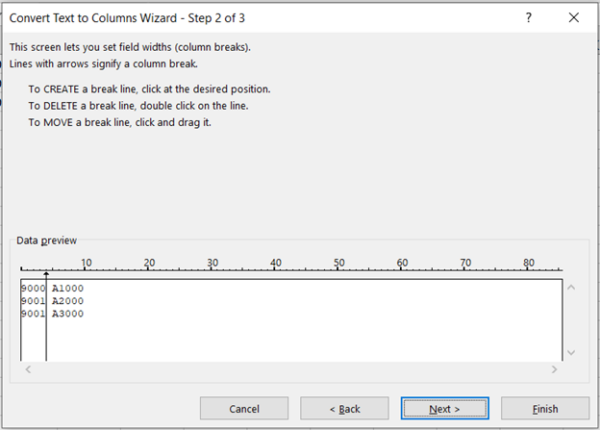This screenshot has width=600, height=430.
Task: Click the Help question mark icon
Action: [529, 18]
